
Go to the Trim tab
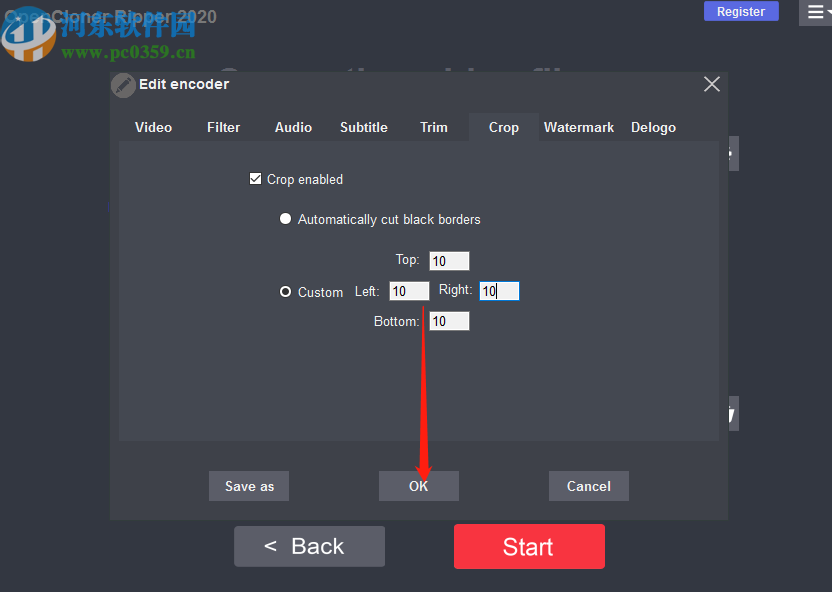(x=434, y=127)
